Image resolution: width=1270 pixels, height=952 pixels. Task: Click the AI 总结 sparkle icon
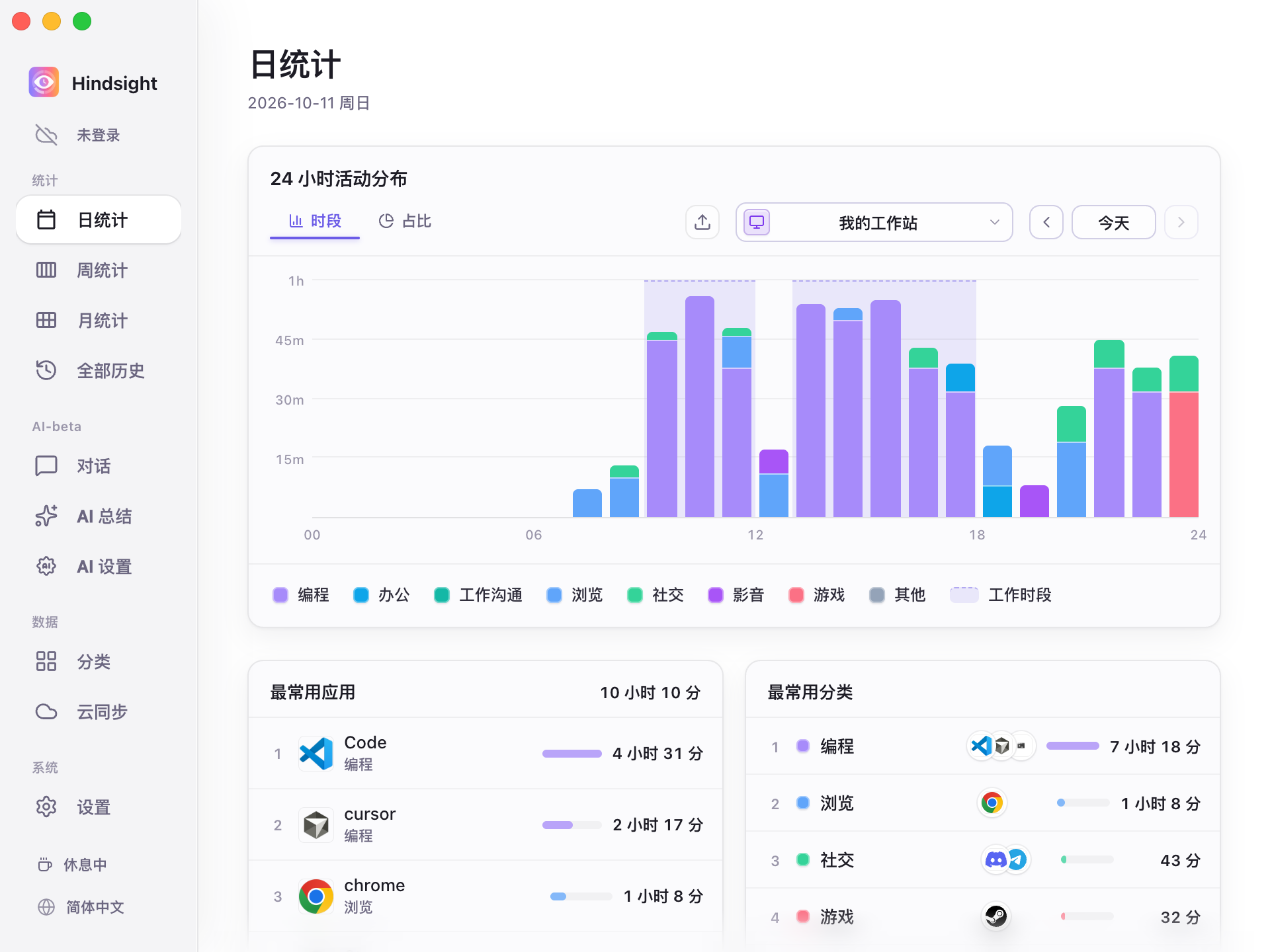click(x=46, y=516)
